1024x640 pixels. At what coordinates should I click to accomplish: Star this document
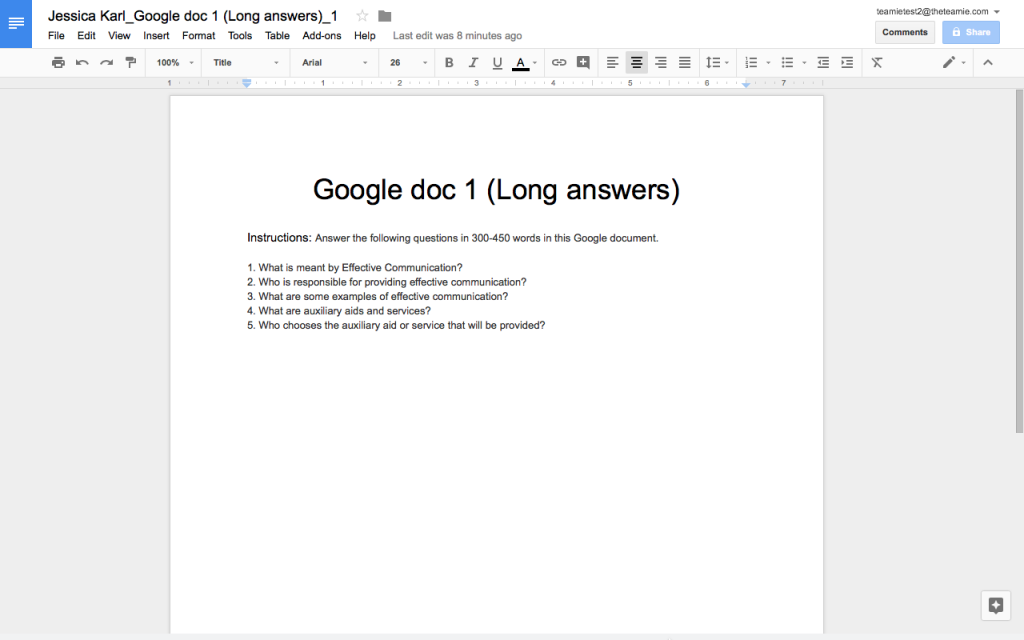tap(362, 16)
